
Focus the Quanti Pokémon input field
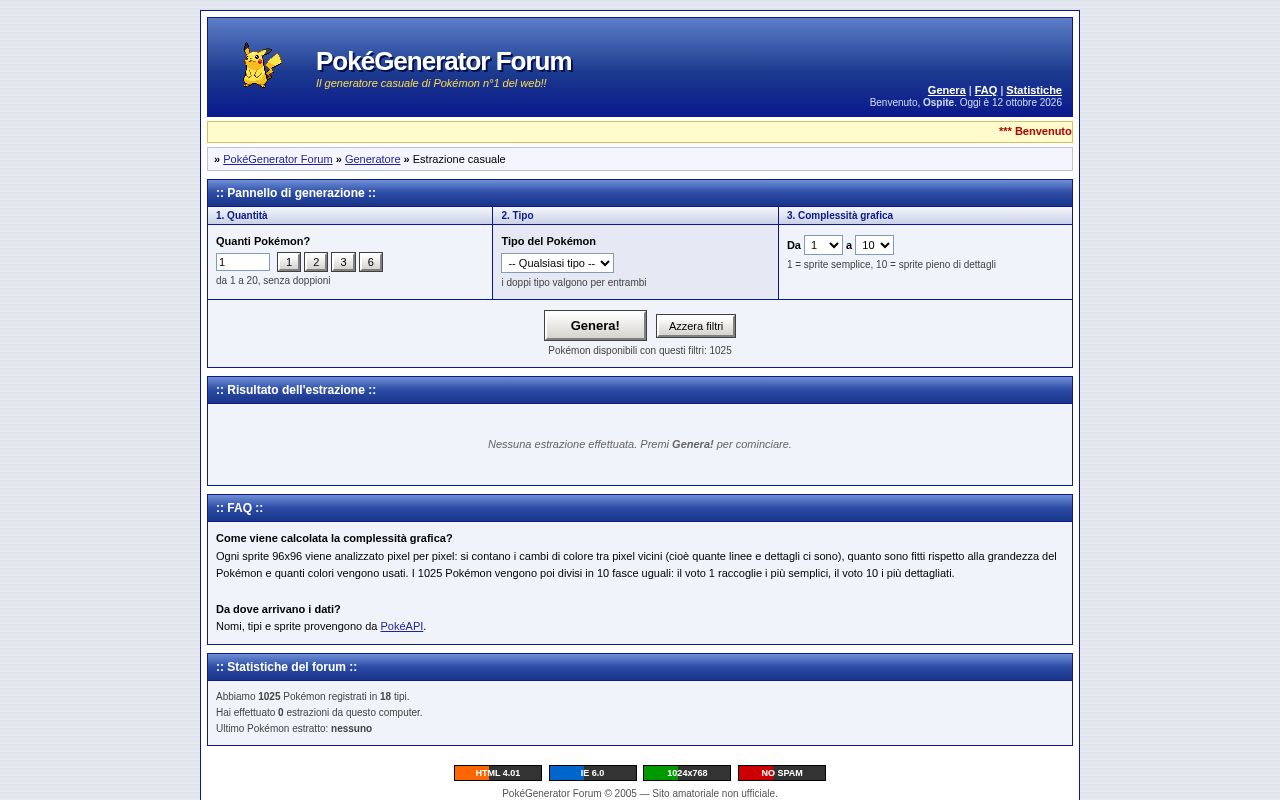[x=243, y=262]
